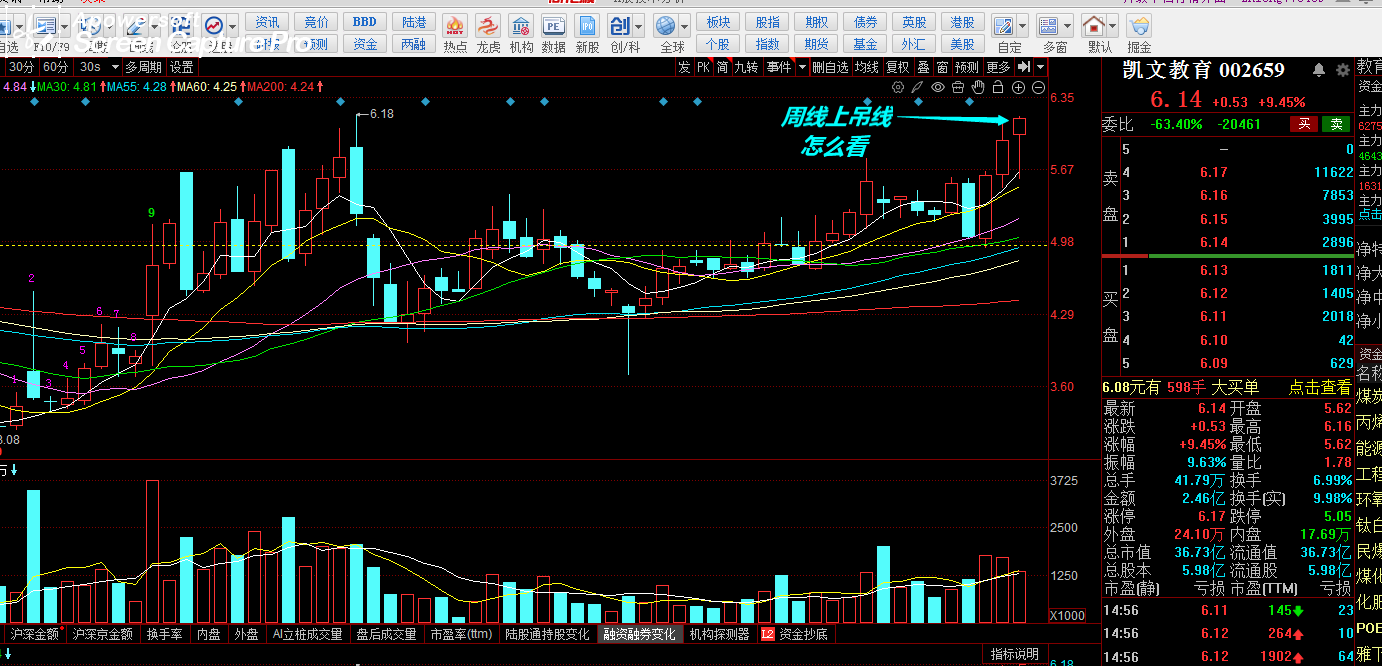The width and height of the screenshot is (1382, 666).
Task: Switch to 融资融券变化 tab
Action: [x=639, y=634]
